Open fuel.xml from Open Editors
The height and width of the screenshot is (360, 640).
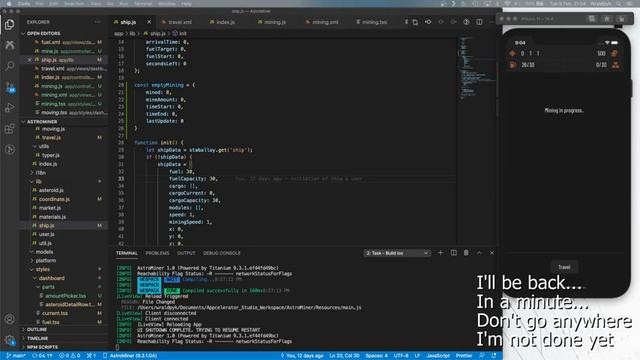[63, 42]
